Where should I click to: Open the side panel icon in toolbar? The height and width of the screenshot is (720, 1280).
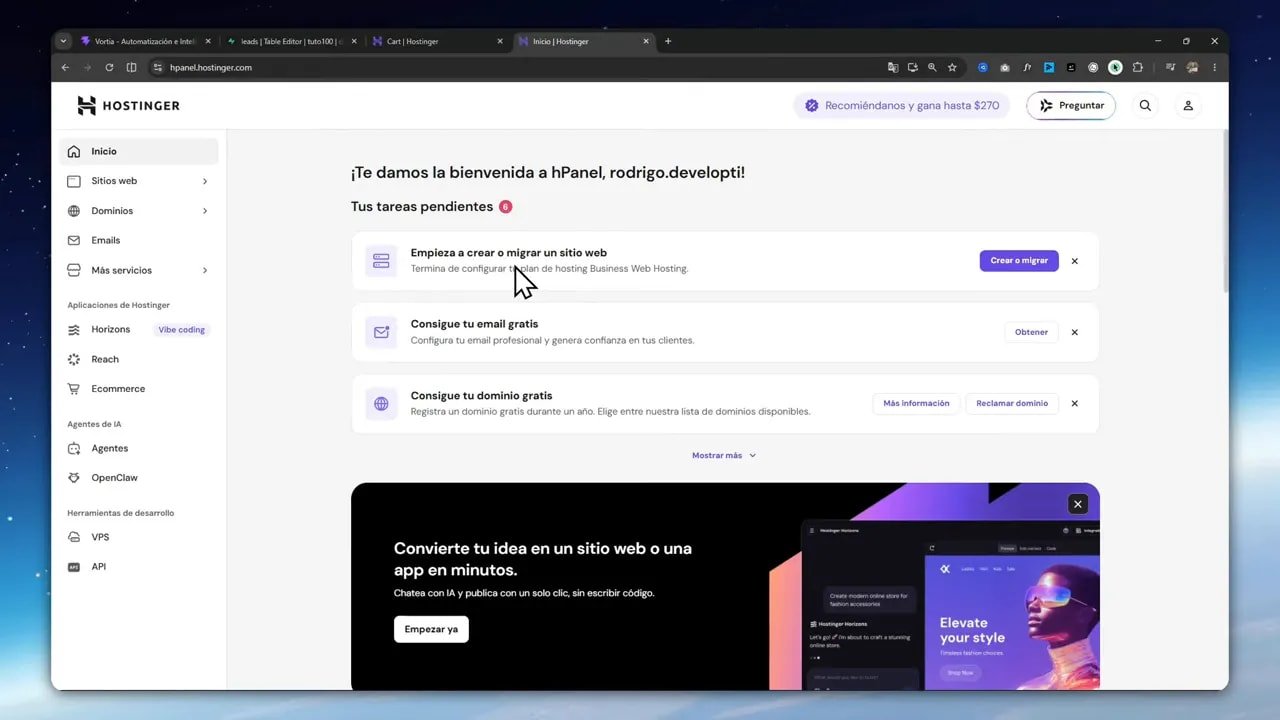tap(131, 67)
